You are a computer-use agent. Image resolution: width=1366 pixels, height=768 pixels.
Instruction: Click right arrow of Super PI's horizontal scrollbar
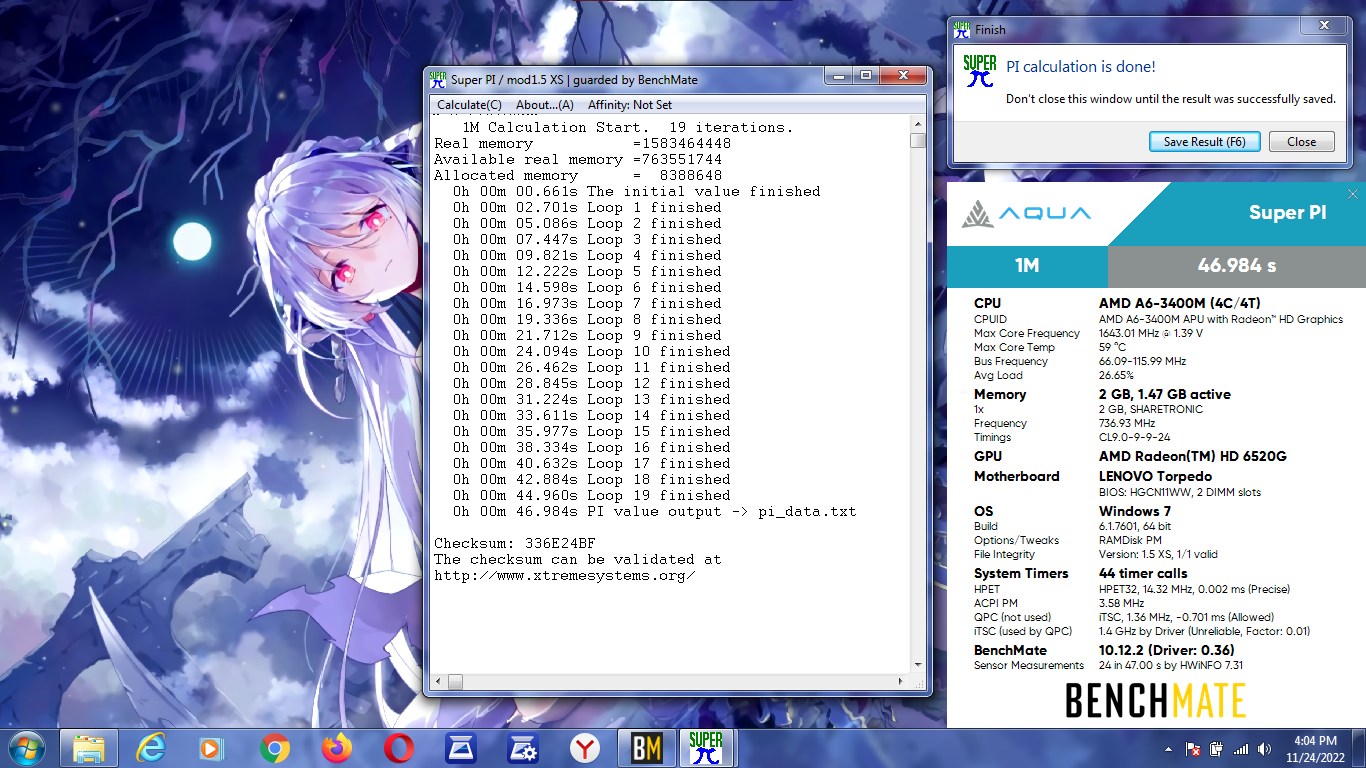click(x=901, y=682)
